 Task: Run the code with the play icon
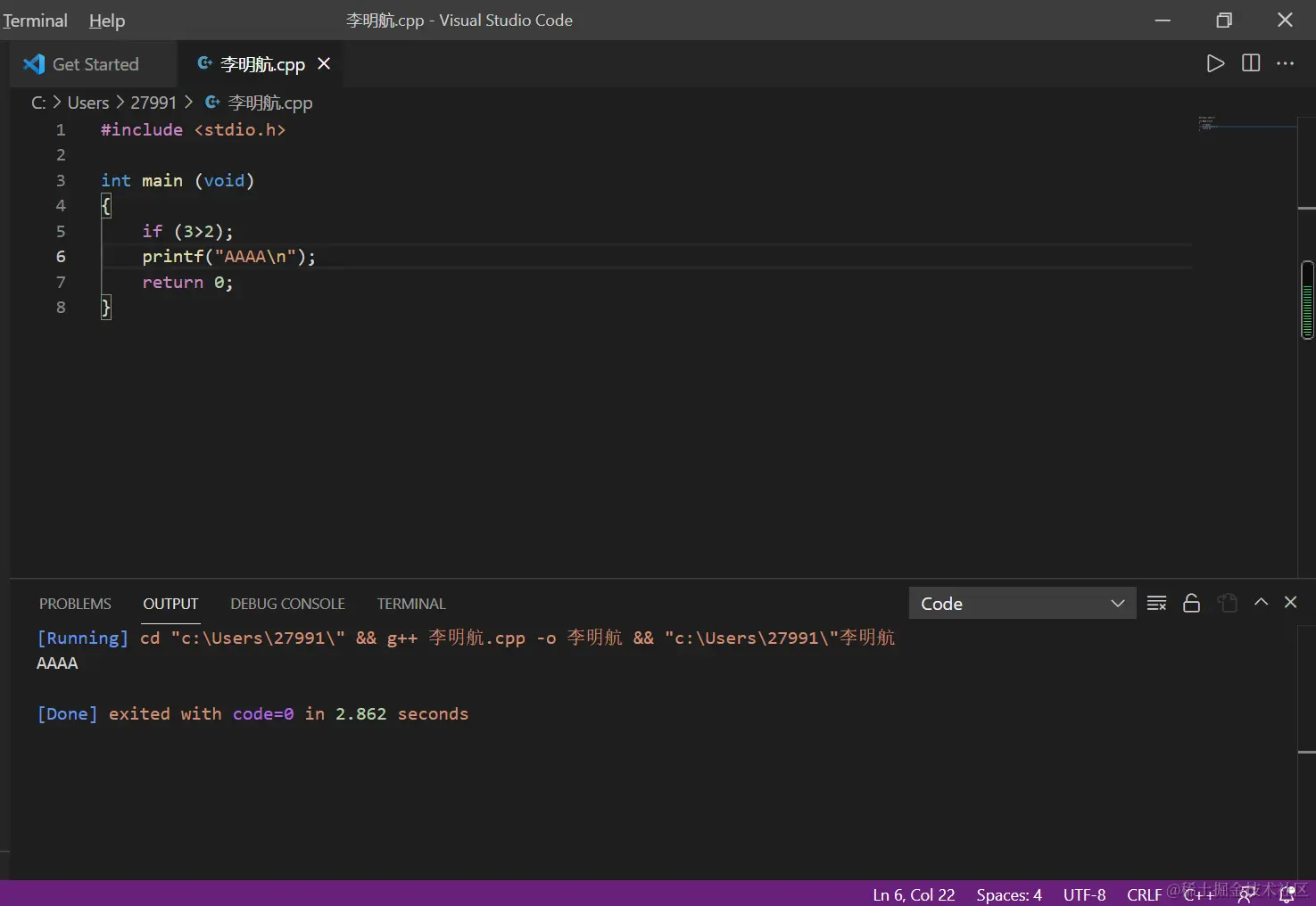coord(1215,63)
